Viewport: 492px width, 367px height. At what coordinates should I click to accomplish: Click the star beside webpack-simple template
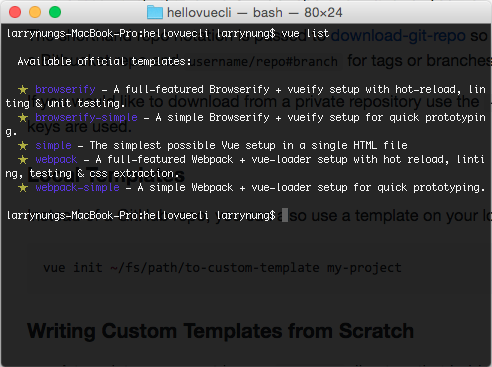[23, 187]
